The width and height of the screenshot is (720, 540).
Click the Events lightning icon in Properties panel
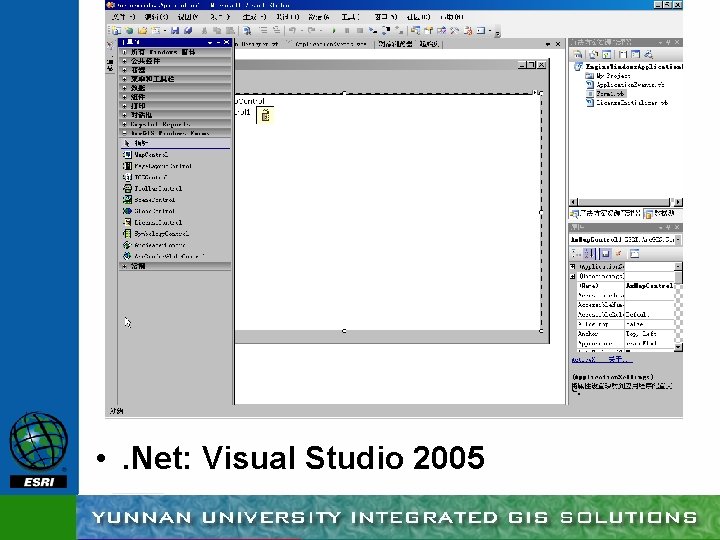(x=619, y=253)
